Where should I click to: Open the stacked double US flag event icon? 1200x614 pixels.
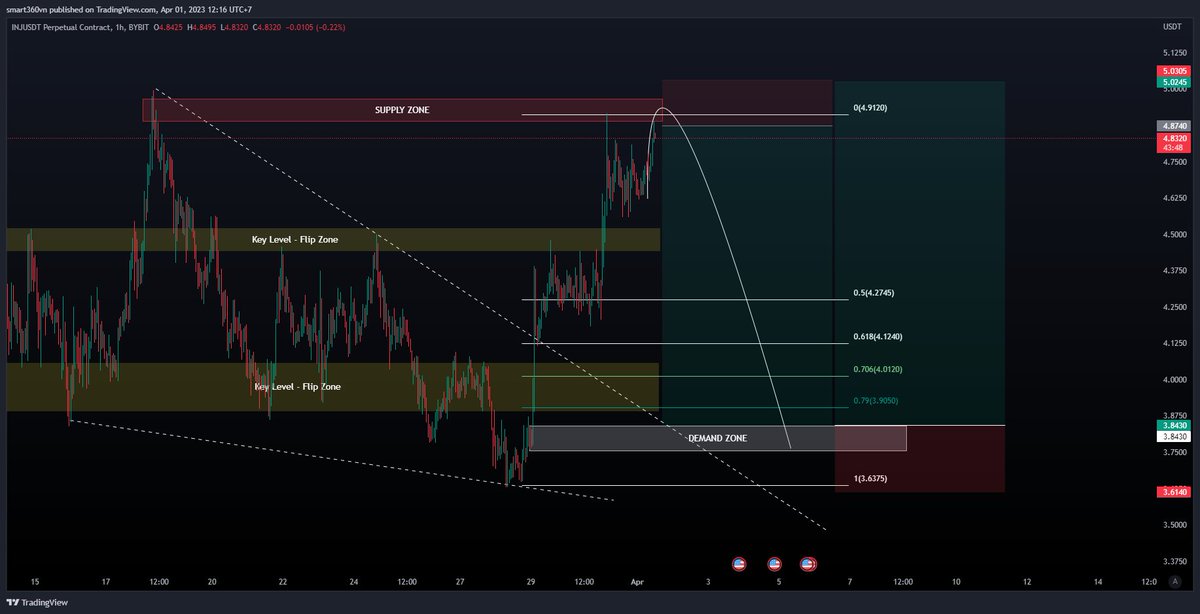coord(809,564)
